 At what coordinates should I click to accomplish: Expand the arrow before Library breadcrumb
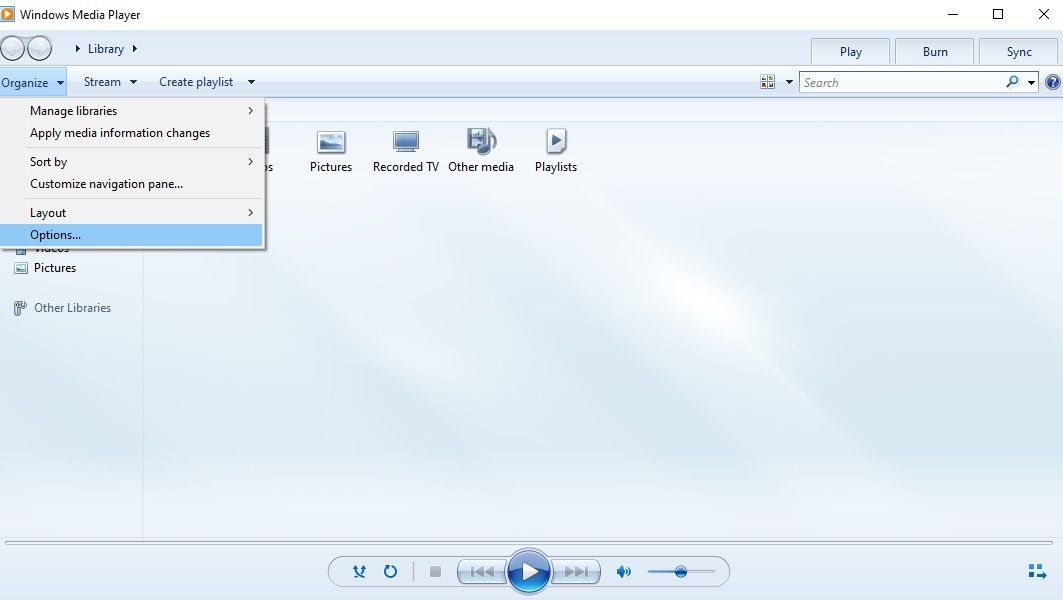[x=78, y=49]
